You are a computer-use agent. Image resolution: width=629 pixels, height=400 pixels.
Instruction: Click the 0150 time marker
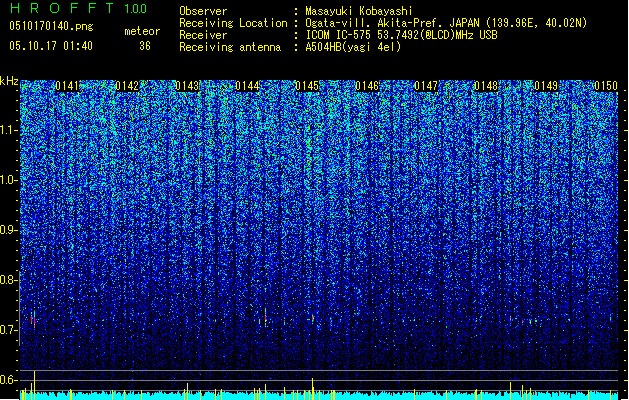coord(606,86)
